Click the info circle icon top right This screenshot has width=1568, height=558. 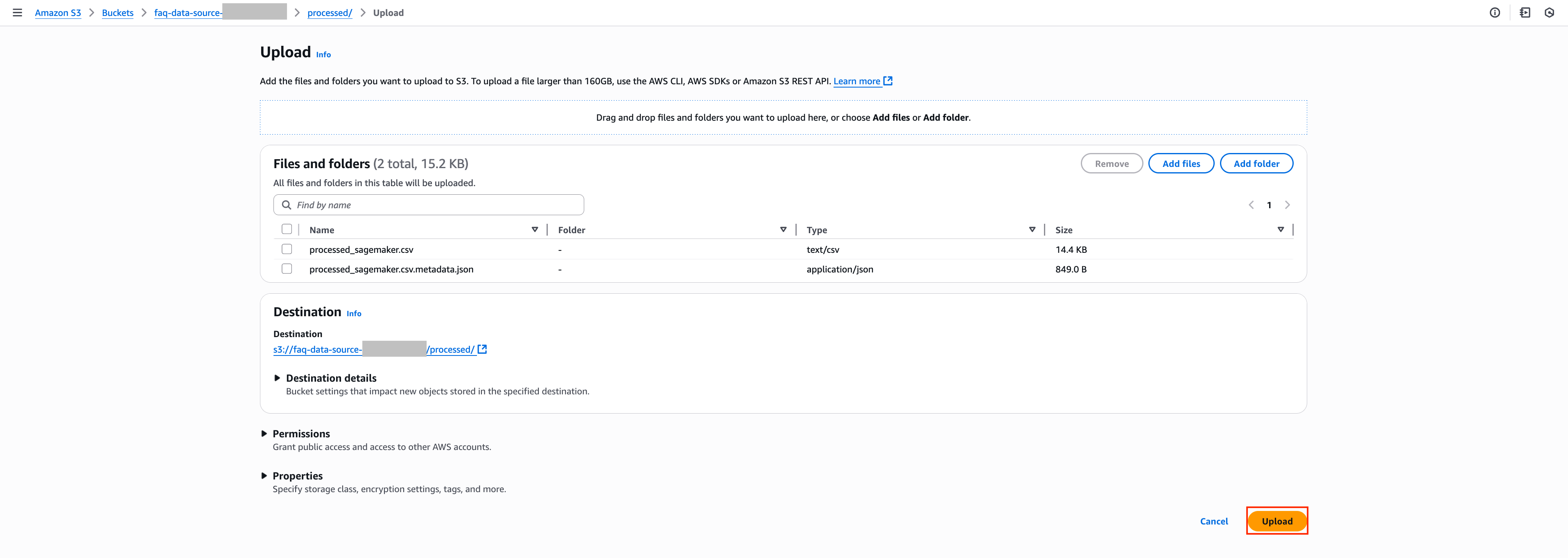pyautogui.click(x=1494, y=13)
